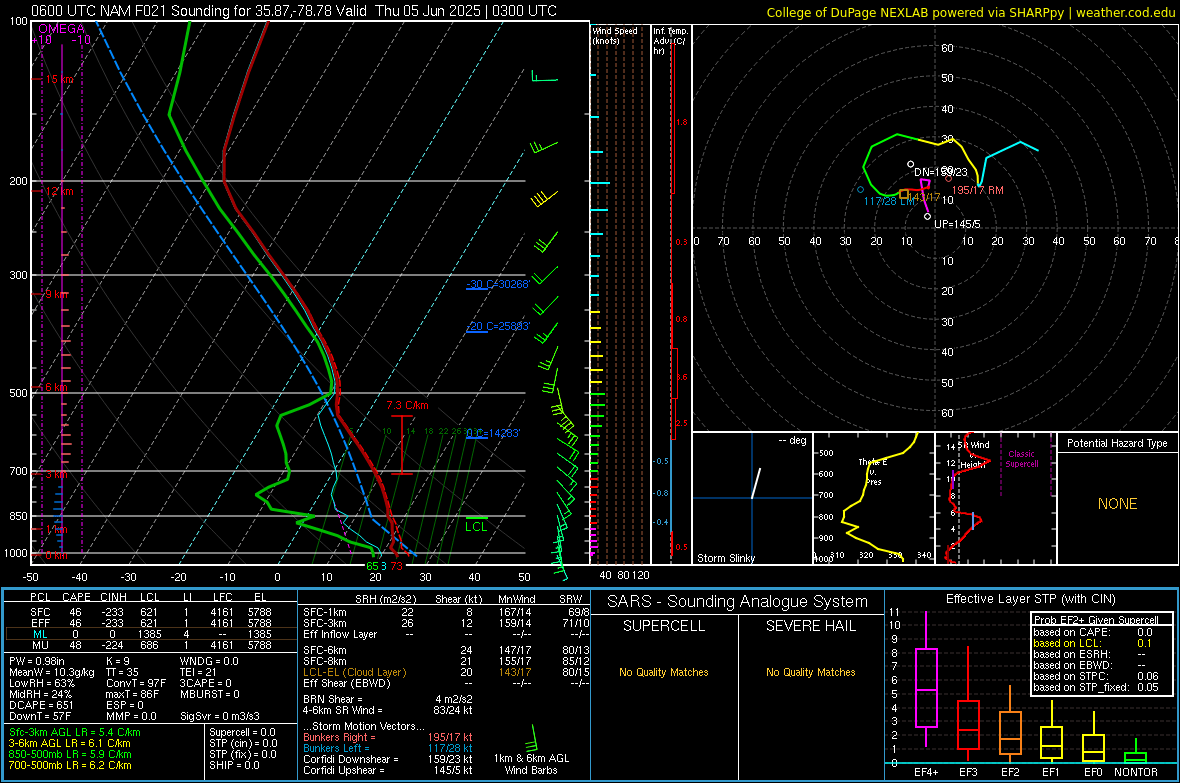This screenshot has height=783, width=1180.
Task: Click the yellow 'based on LCL: 0.1' line
Action: pyautogui.click(x=1093, y=643)
